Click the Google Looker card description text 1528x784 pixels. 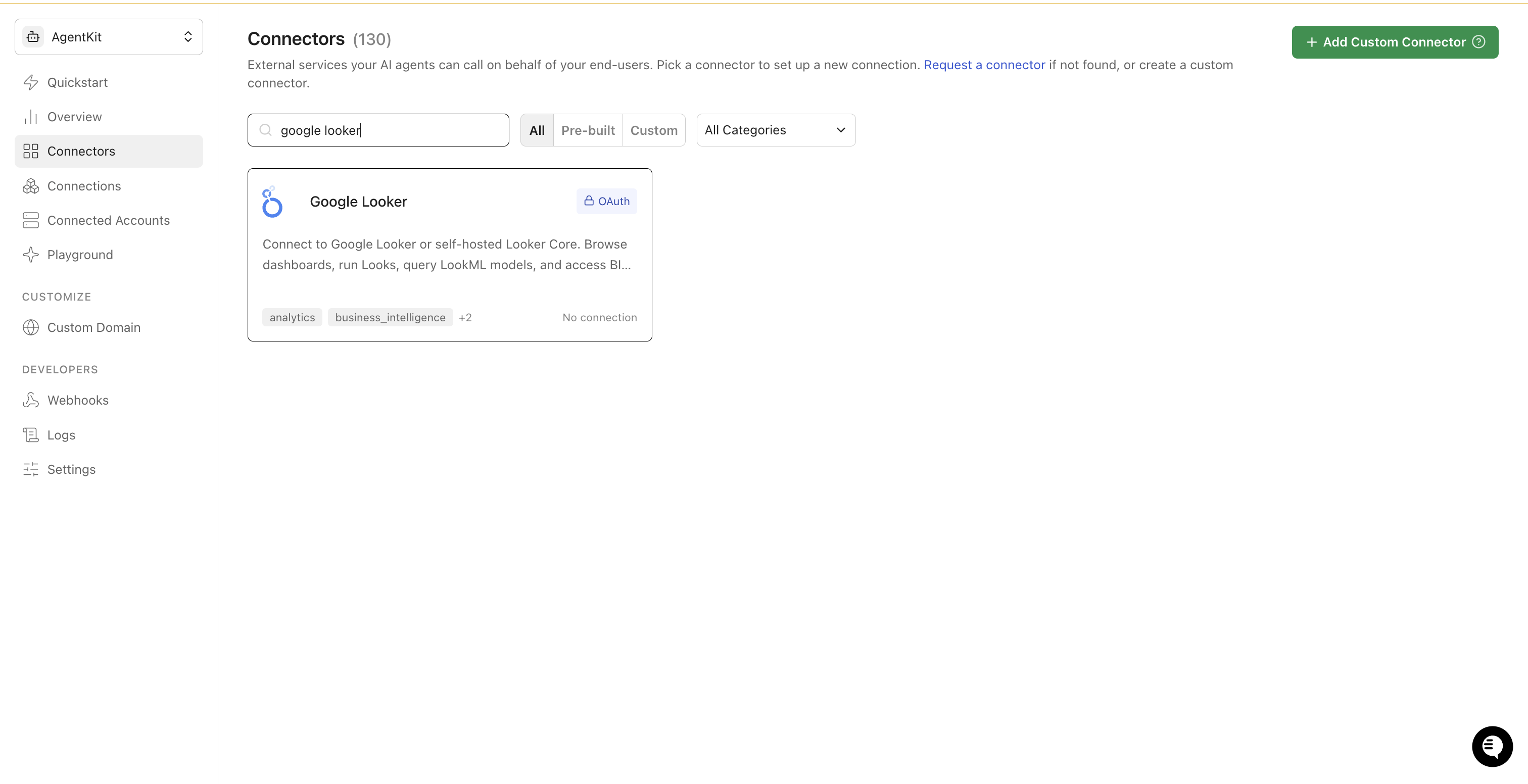pyautogui.click(x=447, y=255)
